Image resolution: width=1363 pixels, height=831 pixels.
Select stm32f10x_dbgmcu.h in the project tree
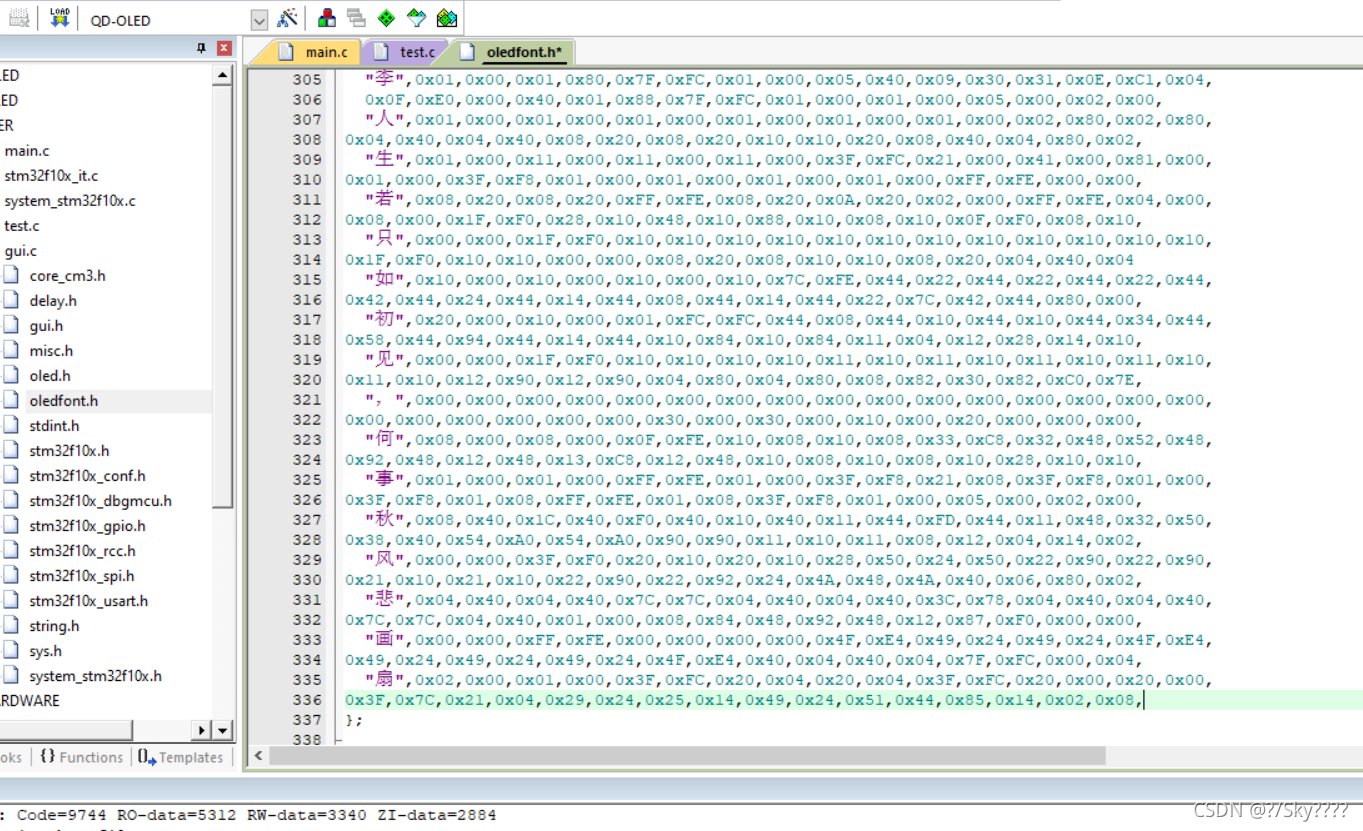click(100, 500)
